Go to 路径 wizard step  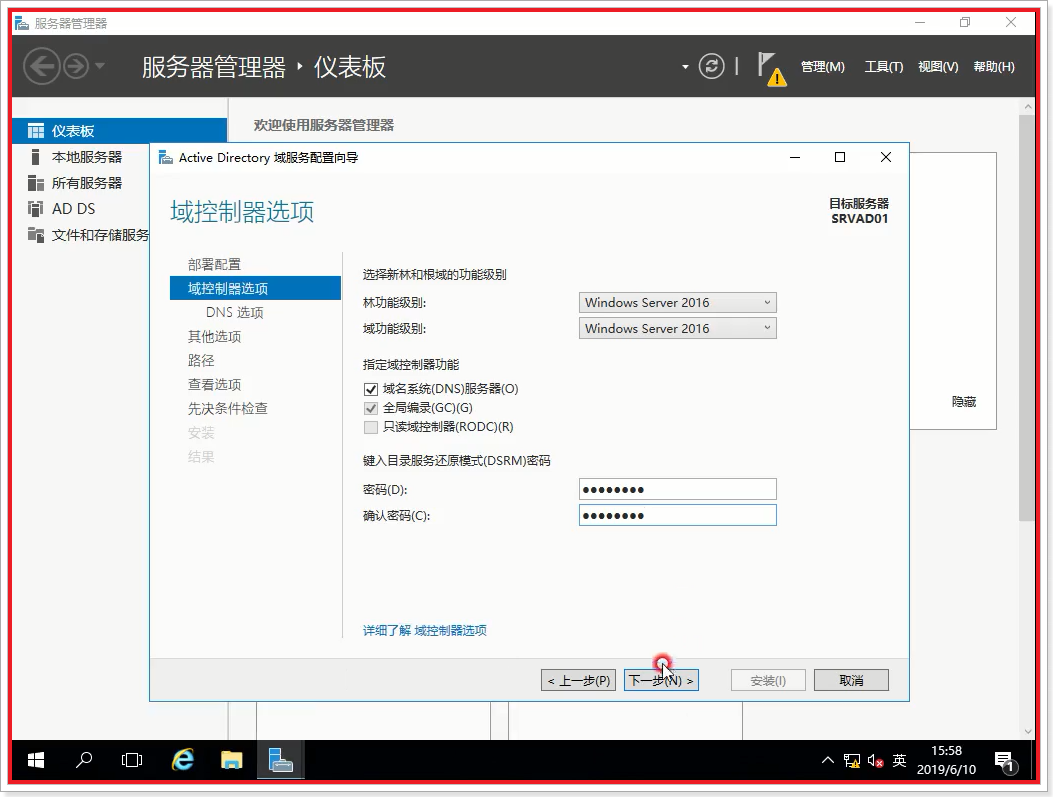(x=201, y=361)
